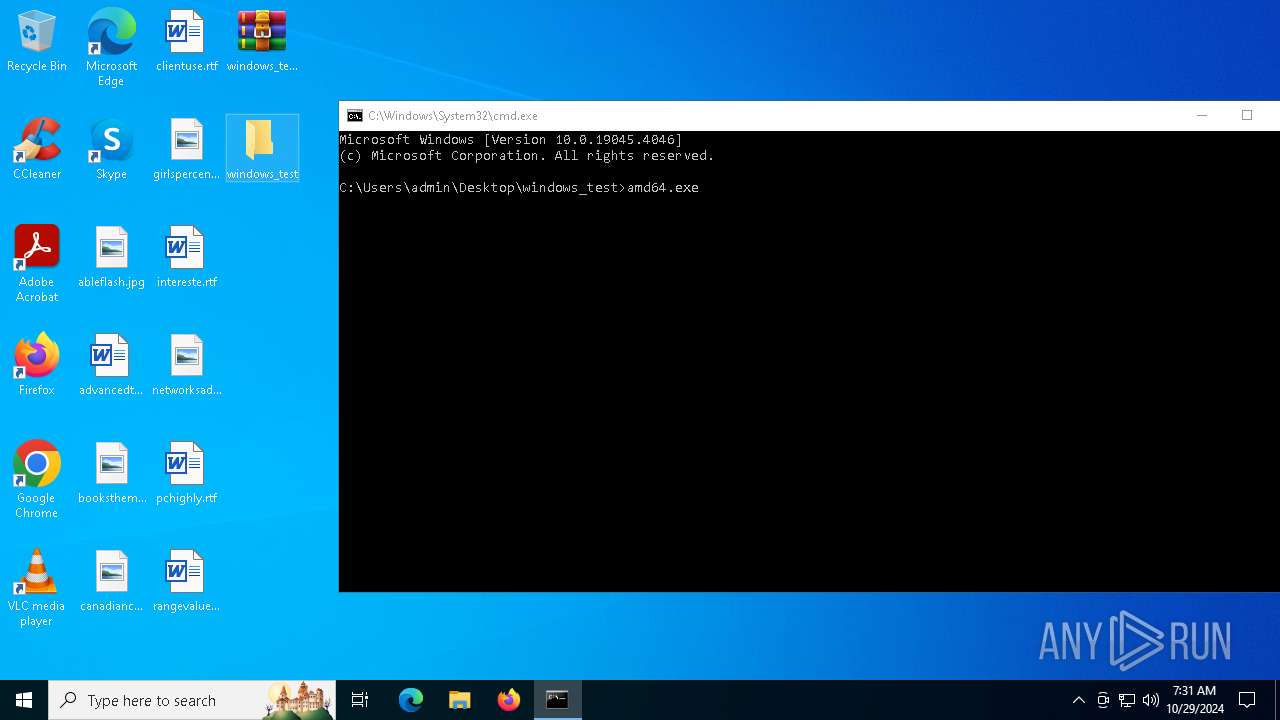
Task: Show hidden system tray icons
Action: coord(1078,700)
